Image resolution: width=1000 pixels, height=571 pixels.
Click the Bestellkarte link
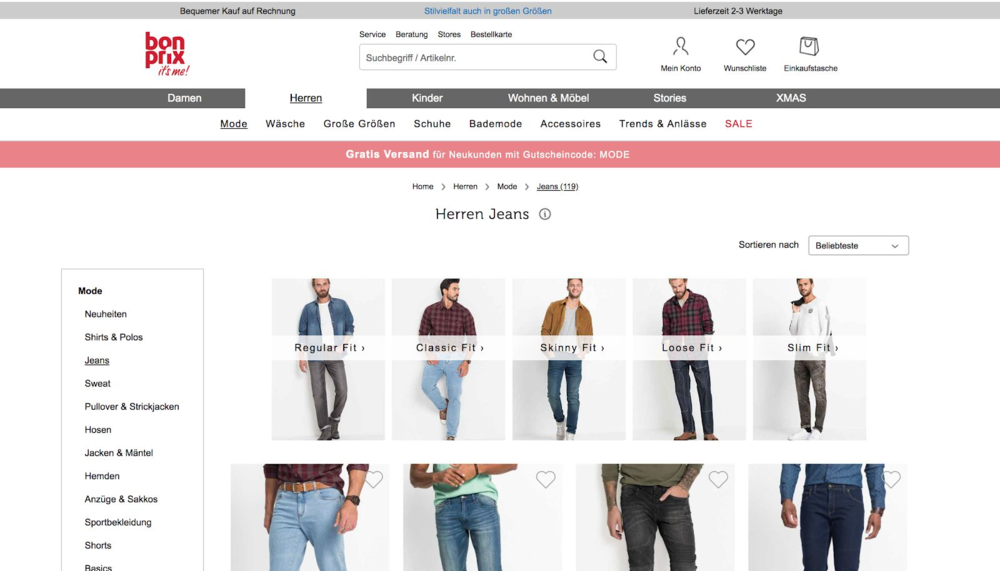(491, 34)
